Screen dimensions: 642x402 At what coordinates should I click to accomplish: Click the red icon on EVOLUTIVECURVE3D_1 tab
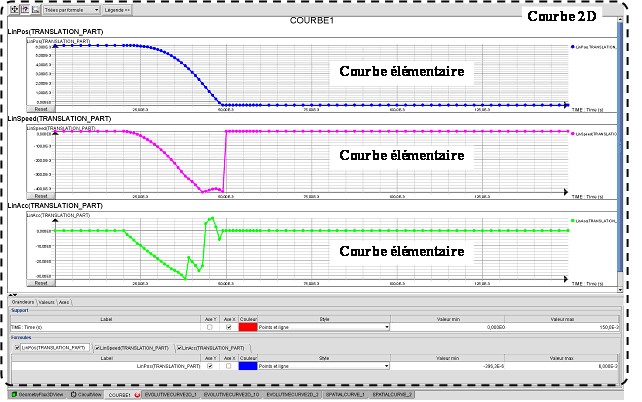(x=139, y=395)
